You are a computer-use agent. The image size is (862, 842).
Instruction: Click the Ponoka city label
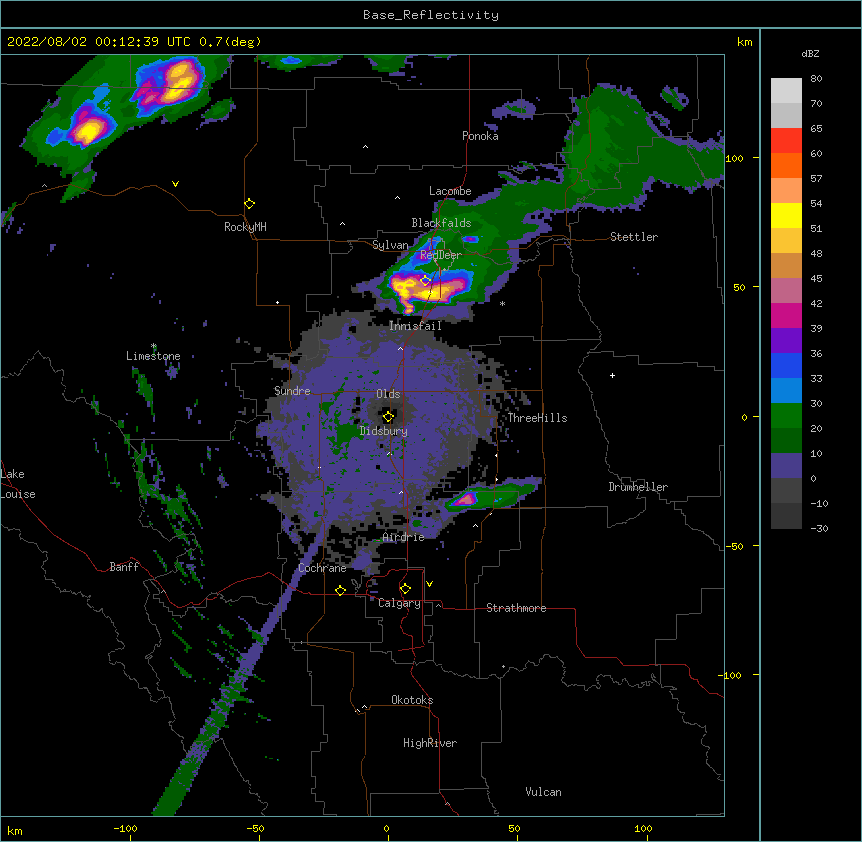(480, 136)
